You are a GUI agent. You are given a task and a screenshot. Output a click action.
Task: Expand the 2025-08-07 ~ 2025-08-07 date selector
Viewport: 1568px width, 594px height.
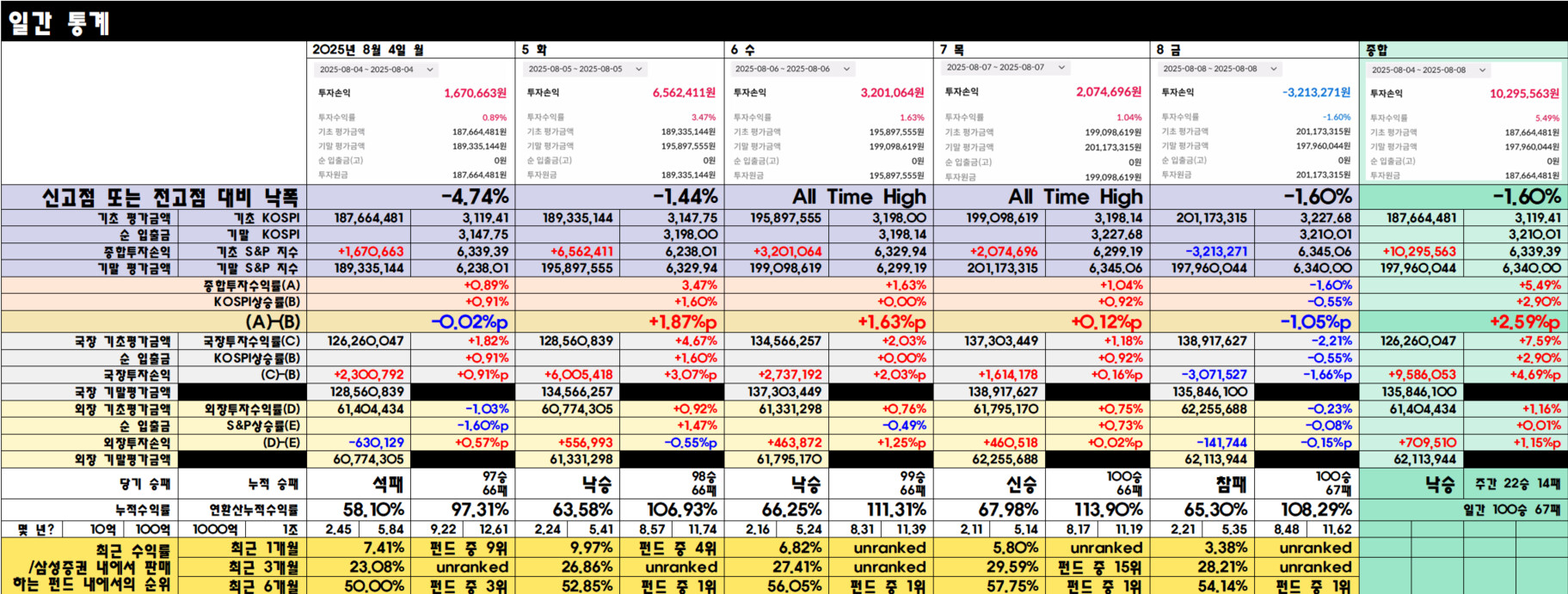[x=1005, y=67]
